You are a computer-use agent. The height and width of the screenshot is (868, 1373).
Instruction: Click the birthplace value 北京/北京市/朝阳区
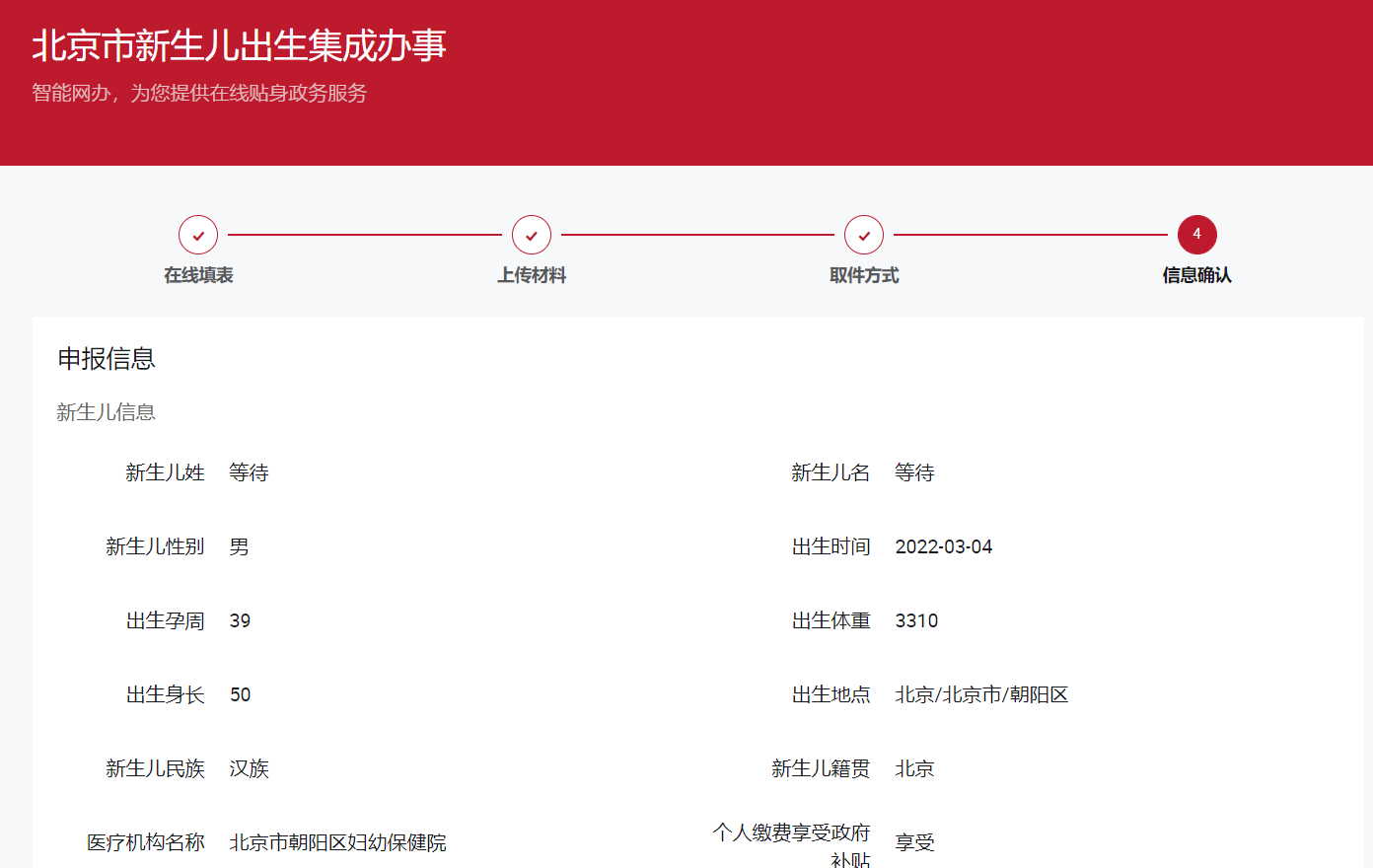981,694
